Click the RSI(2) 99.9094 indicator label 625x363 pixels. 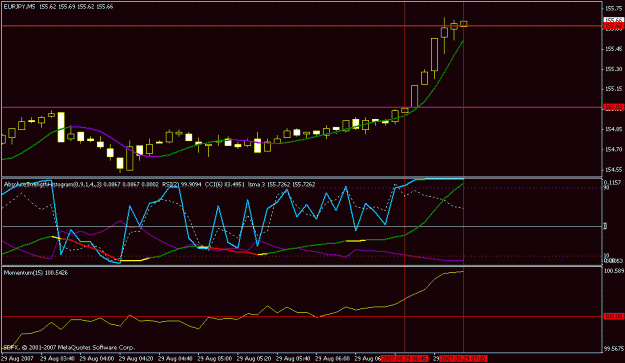[x=182, y=184]
